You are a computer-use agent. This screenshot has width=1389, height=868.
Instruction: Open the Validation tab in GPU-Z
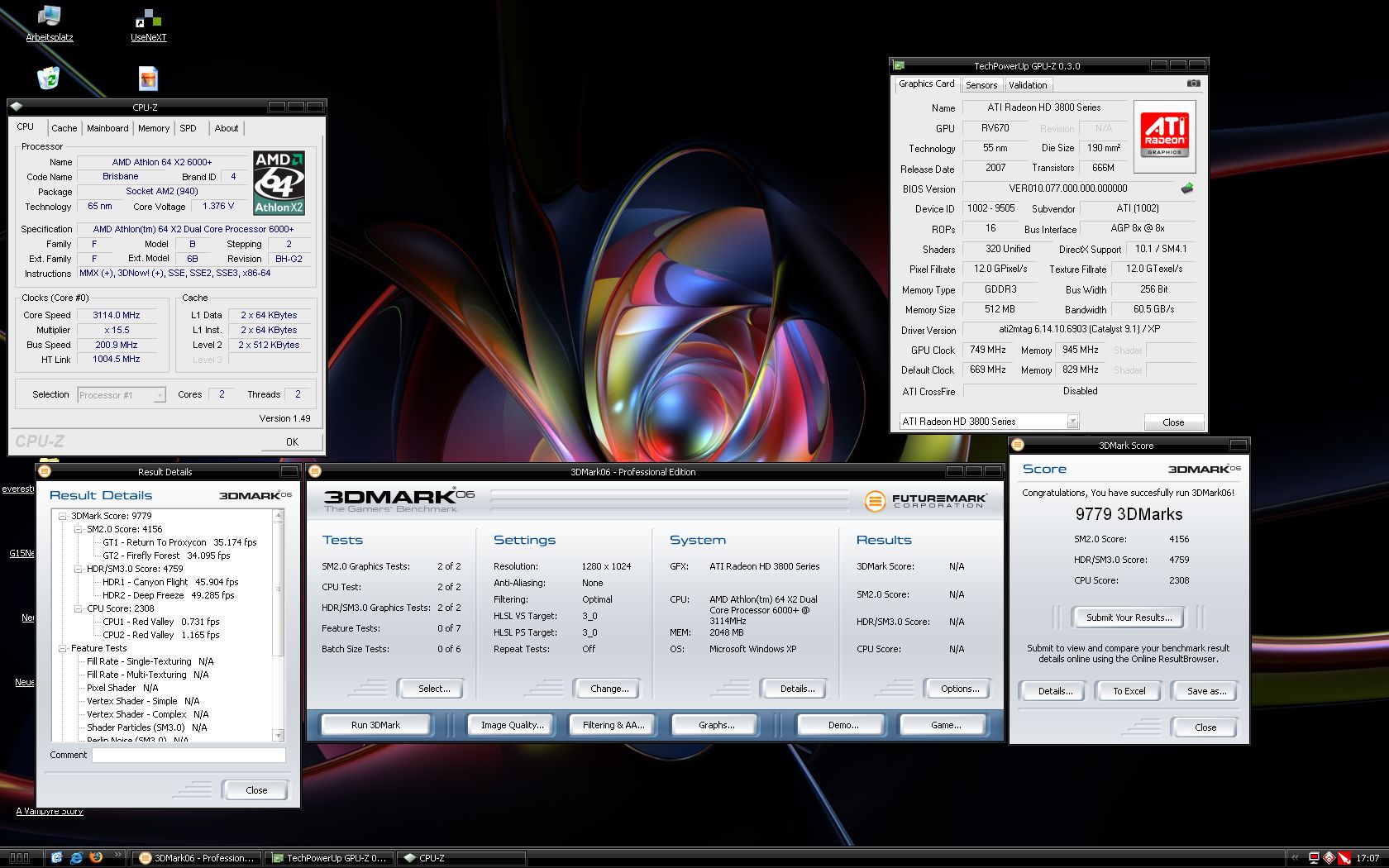point(1028,85)
